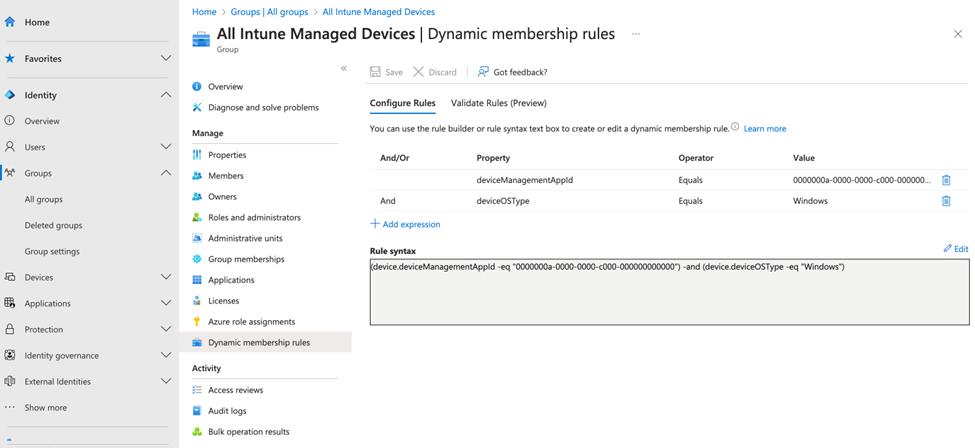Click Home breadcrumb link
The image size is (975, 448).
click(x=204, y=12)
